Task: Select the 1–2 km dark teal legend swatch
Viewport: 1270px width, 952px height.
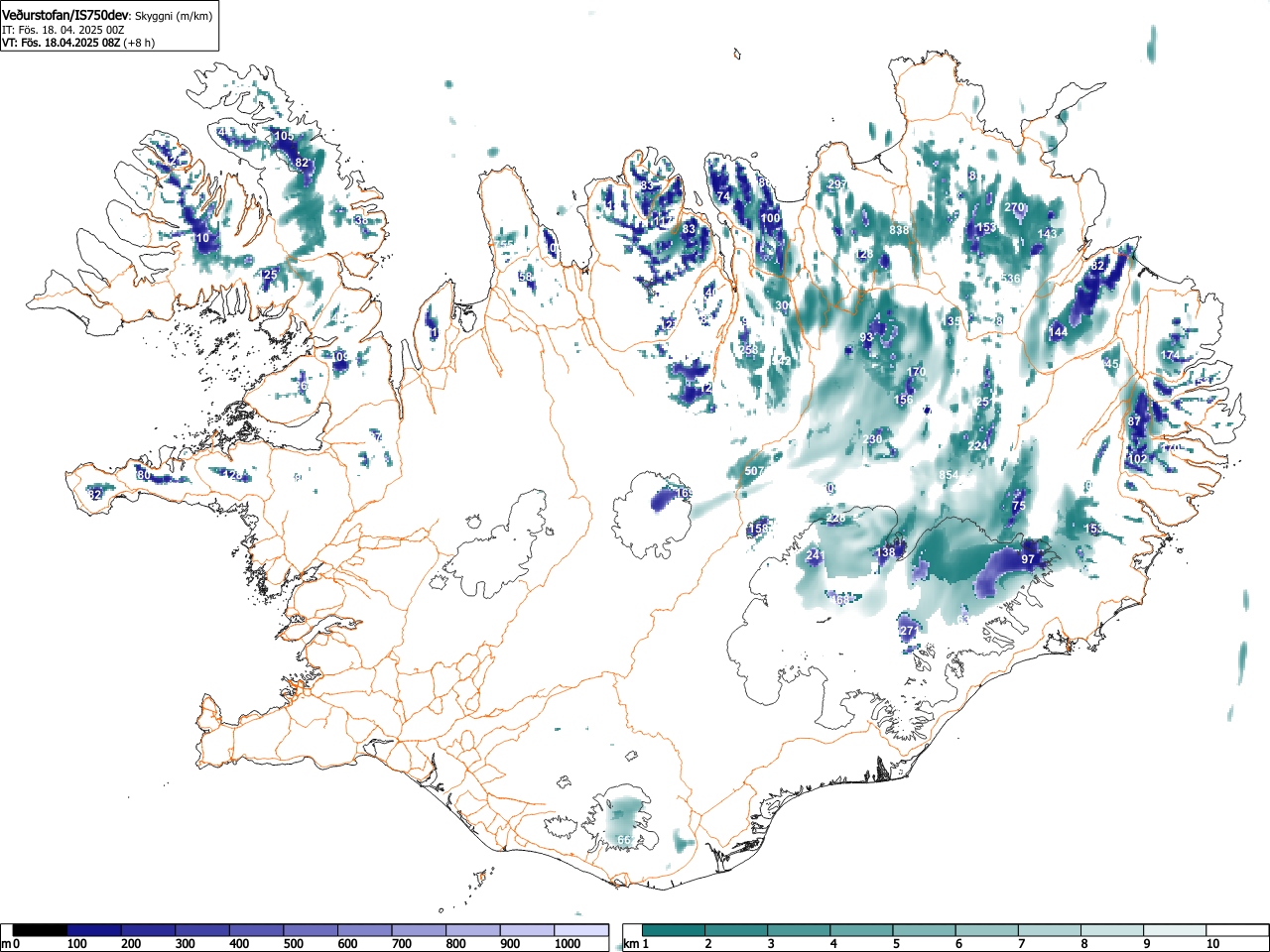Action: click(674, 930)
